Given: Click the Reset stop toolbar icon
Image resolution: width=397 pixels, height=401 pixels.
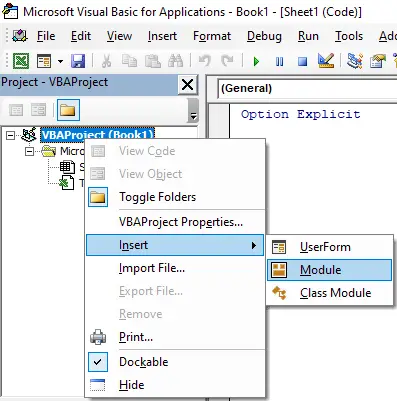Looking at the screenshot, I should (x=302, y=62).
